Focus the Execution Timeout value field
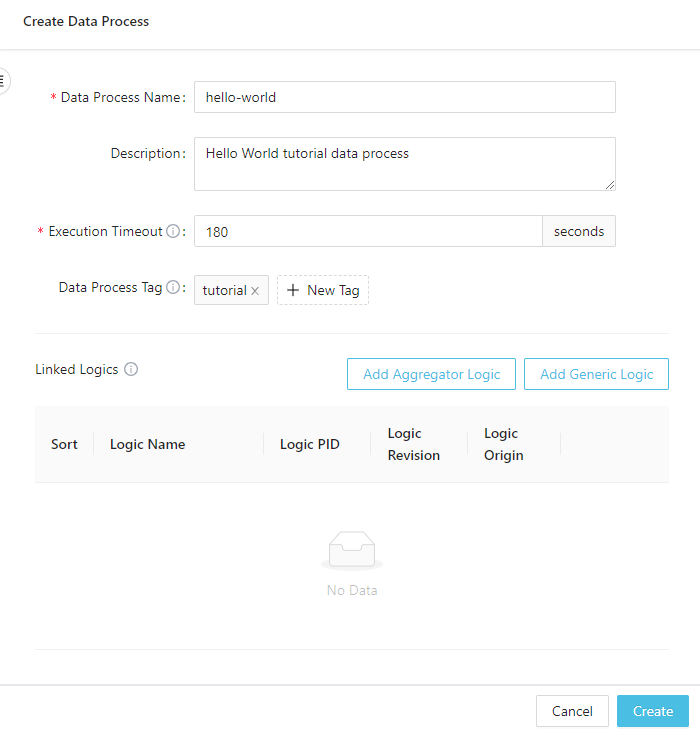The image size is (700, 736). [x=368, y=231]
